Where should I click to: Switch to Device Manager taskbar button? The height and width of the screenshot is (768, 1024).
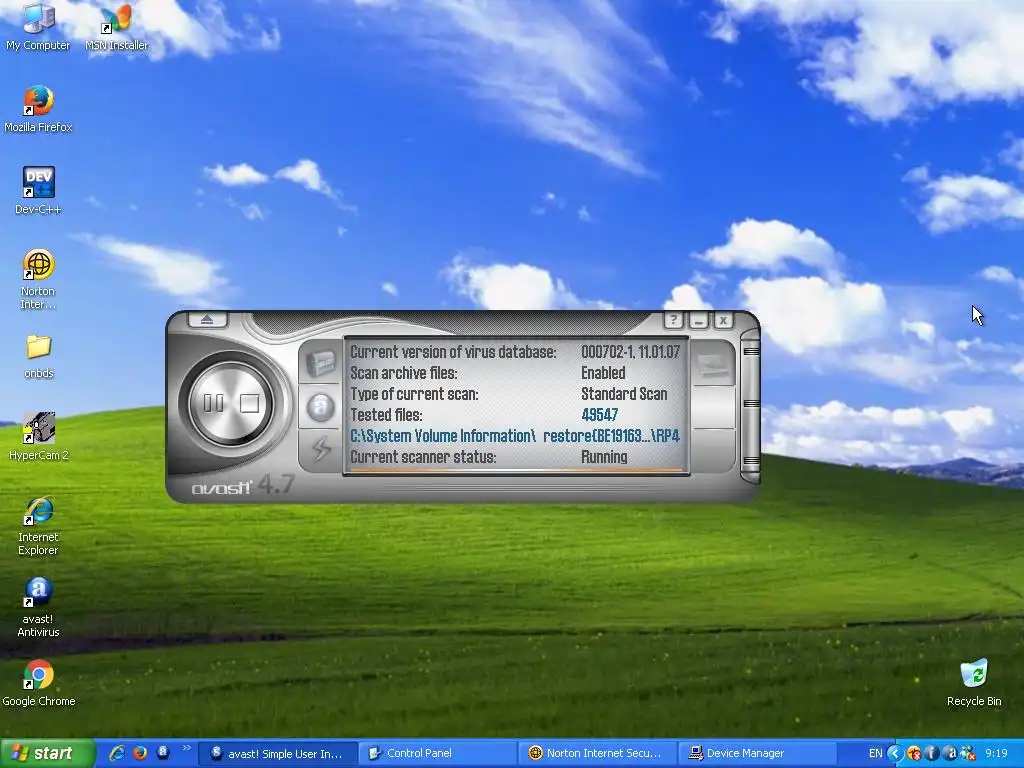coord(758,754)
